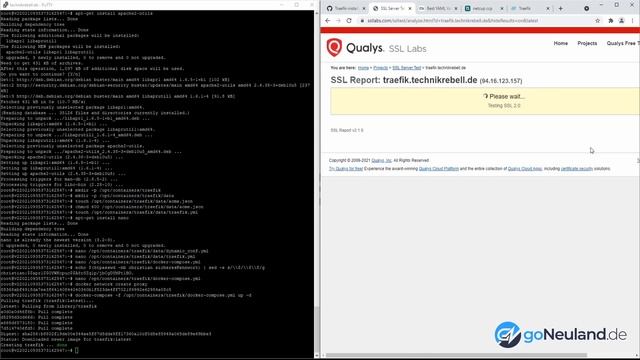Open the browser extensions puzzle icon
Screen dimensions: 640x360
[x=611, y=20]
